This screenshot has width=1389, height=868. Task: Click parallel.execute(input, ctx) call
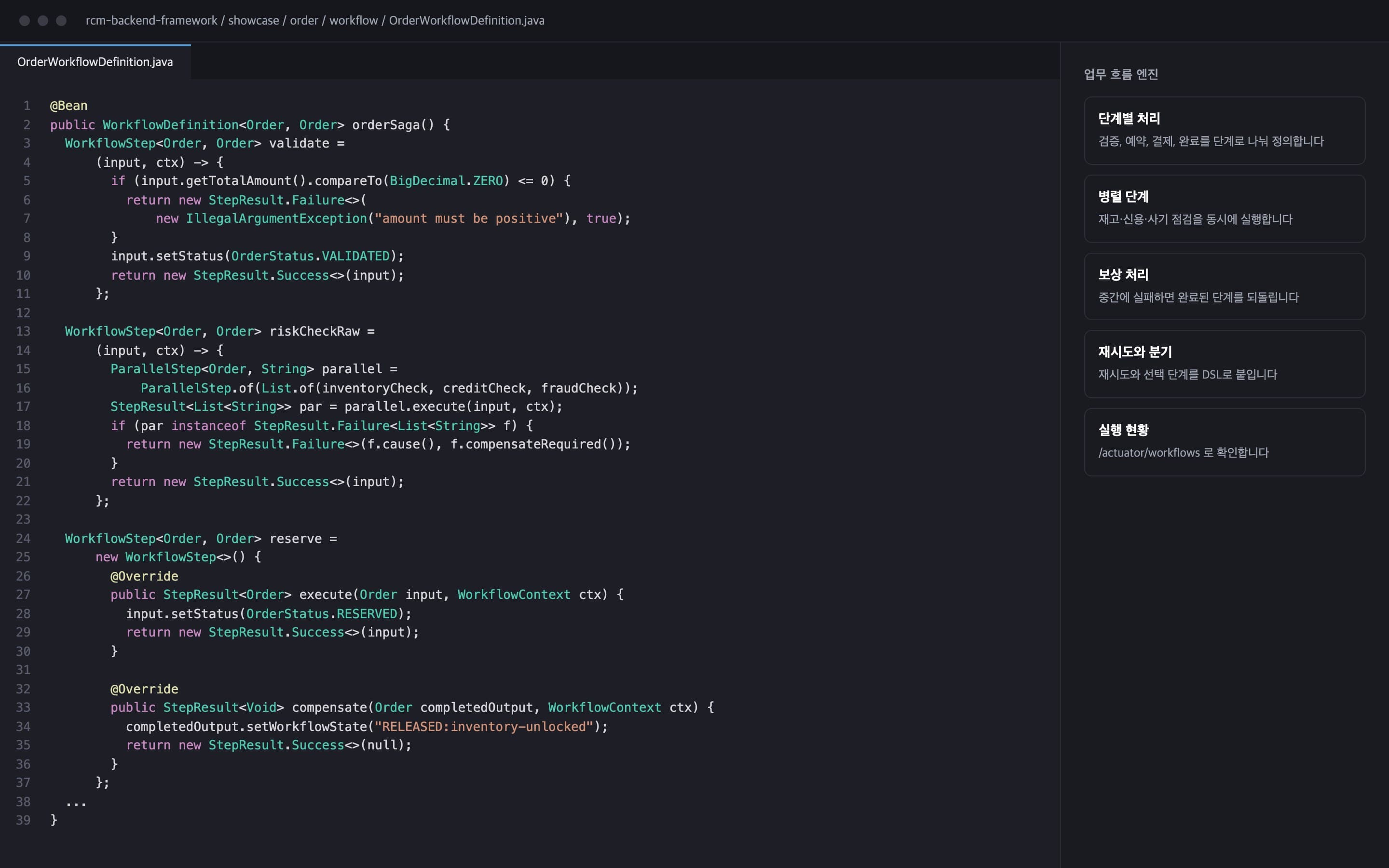[449, 407]
